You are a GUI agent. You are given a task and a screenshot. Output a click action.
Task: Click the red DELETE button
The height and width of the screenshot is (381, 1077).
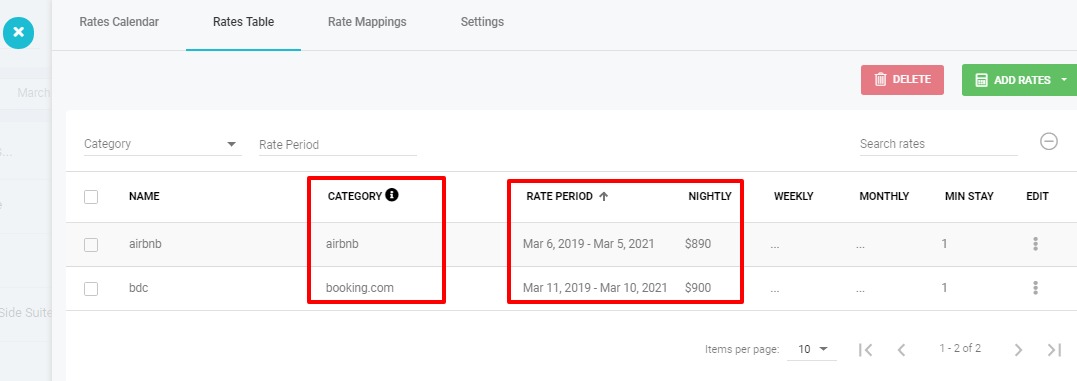click(x=902, y=80)
